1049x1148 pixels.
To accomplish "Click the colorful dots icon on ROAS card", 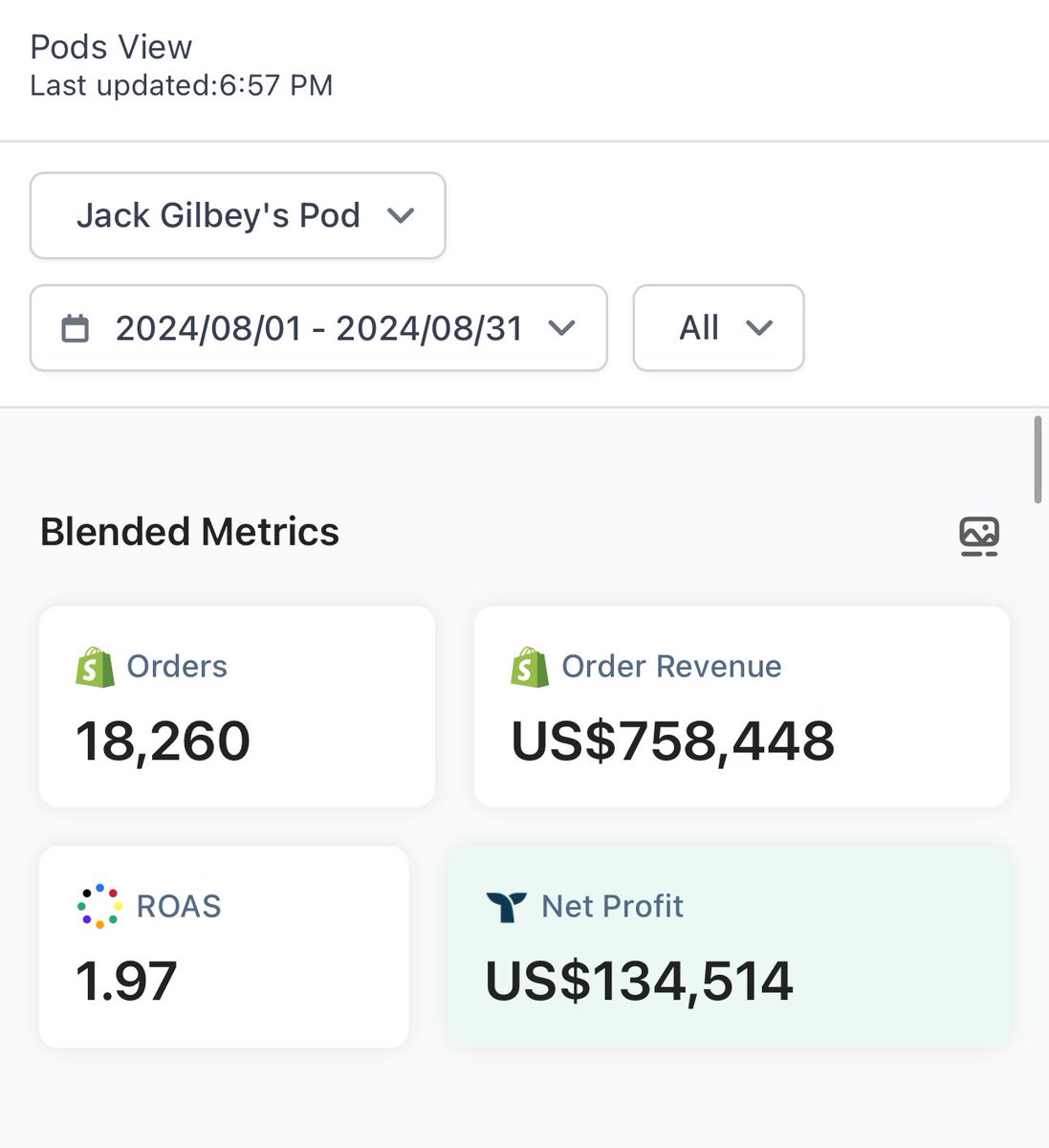I will [x=99, y=906].
